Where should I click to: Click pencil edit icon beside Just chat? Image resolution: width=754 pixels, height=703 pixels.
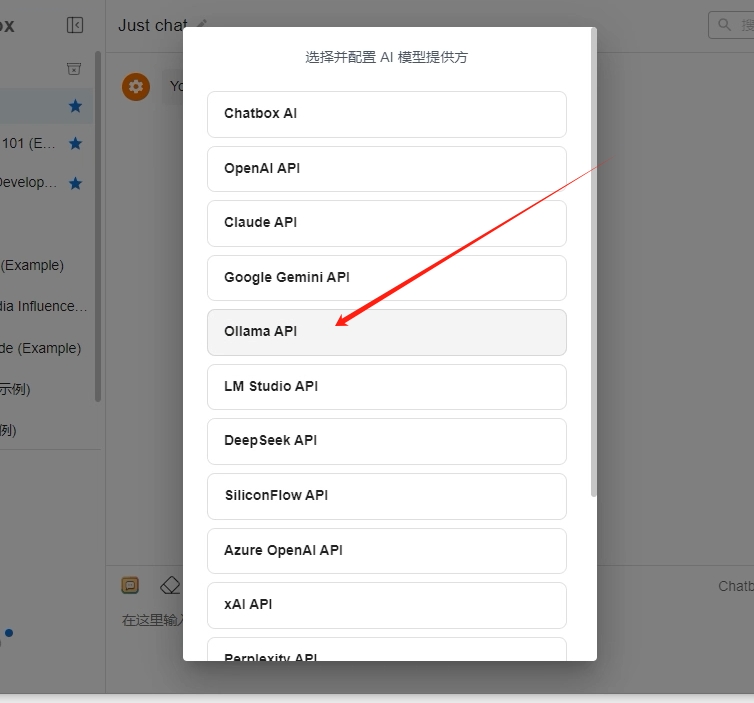(202, 23)
